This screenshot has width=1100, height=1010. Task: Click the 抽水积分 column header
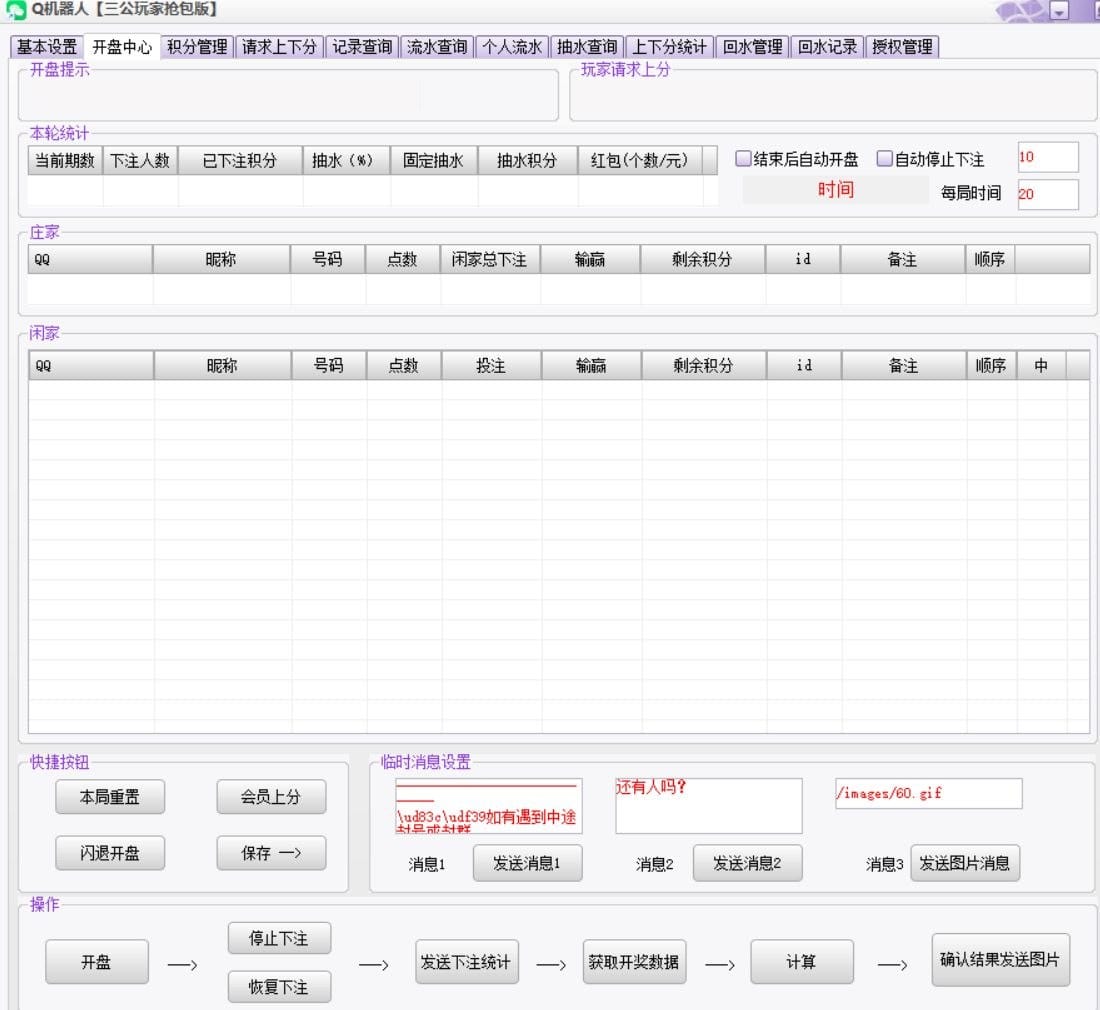pyautogui.click(x=528, y=161)
